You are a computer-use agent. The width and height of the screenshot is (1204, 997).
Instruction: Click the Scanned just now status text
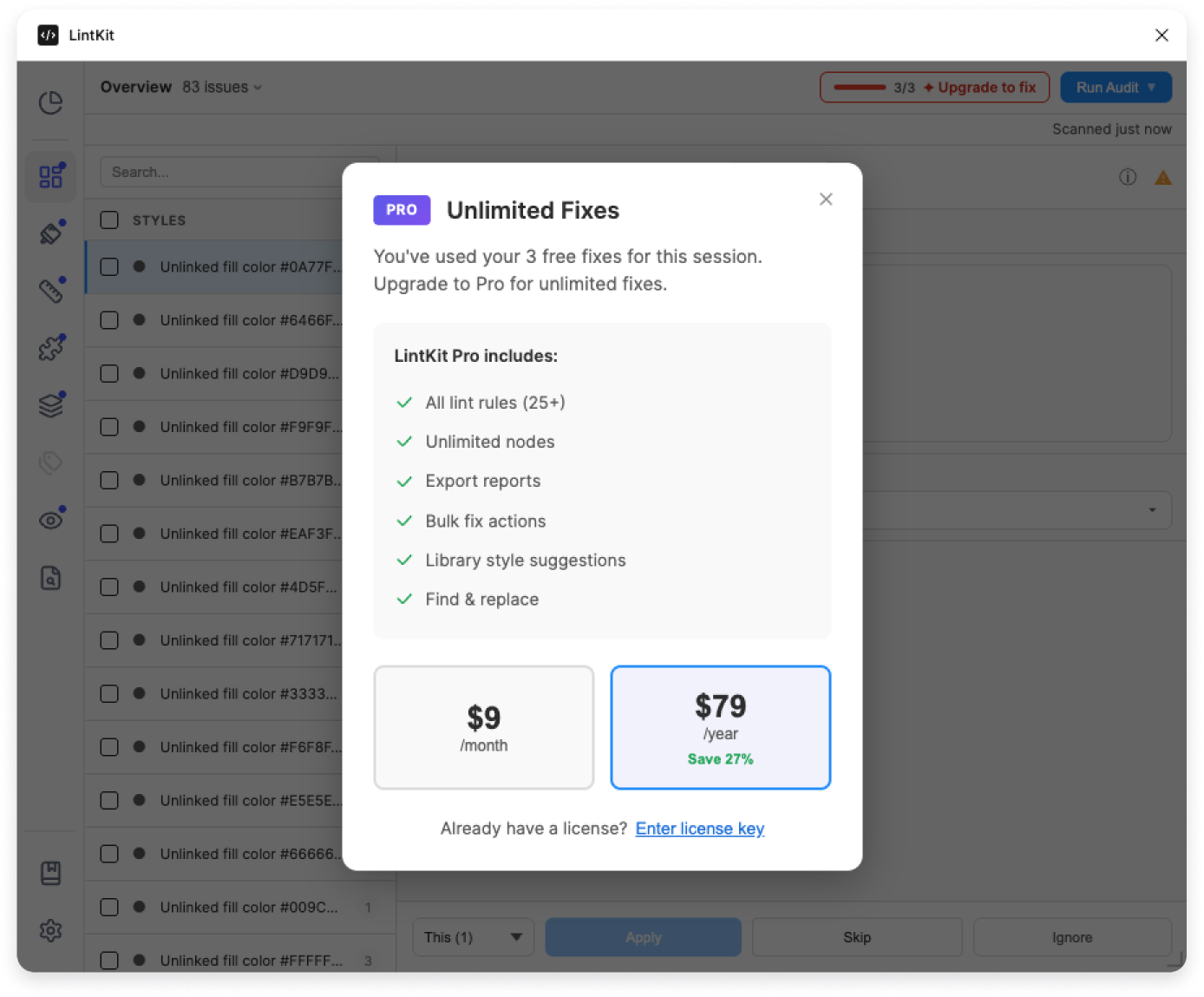(1112, 129)
